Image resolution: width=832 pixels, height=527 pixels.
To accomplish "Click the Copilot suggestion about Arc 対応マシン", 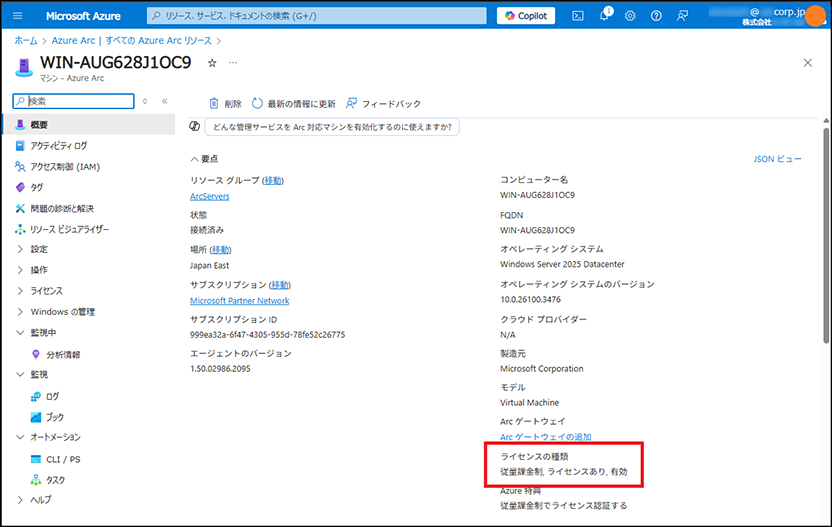I will [x=332, y=127].
